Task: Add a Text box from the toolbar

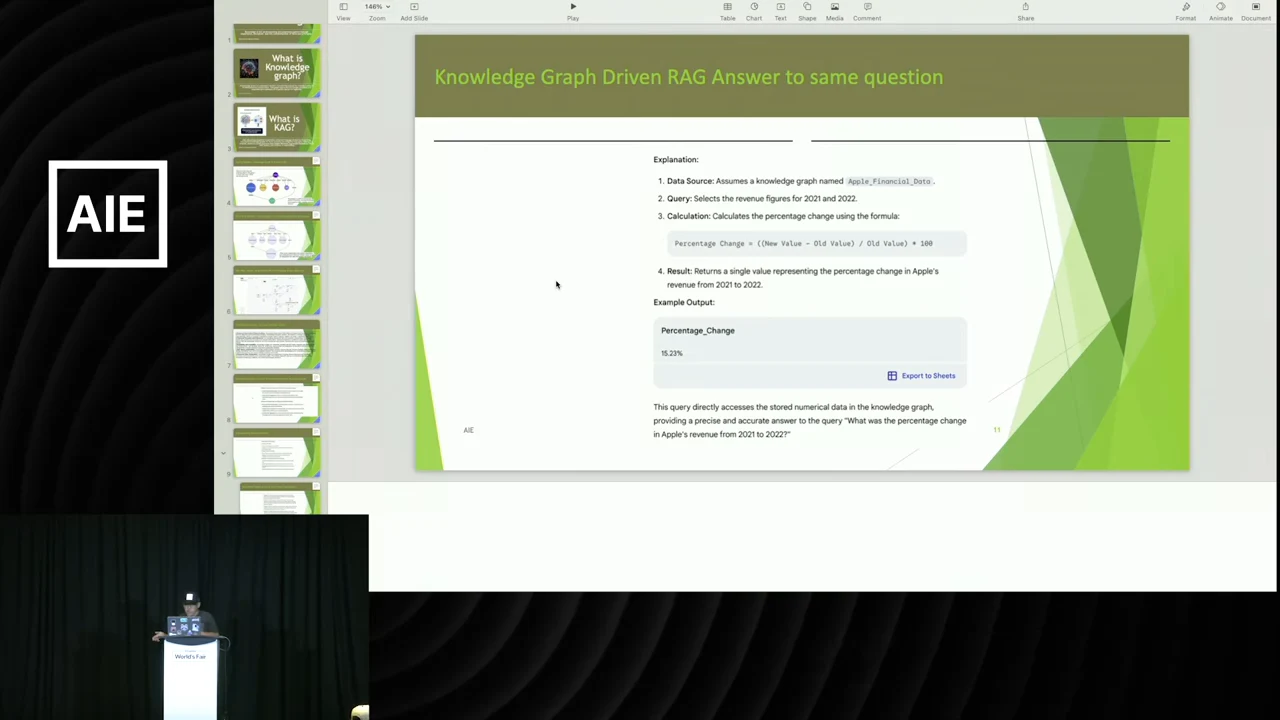Action: [x=780, y=11]
